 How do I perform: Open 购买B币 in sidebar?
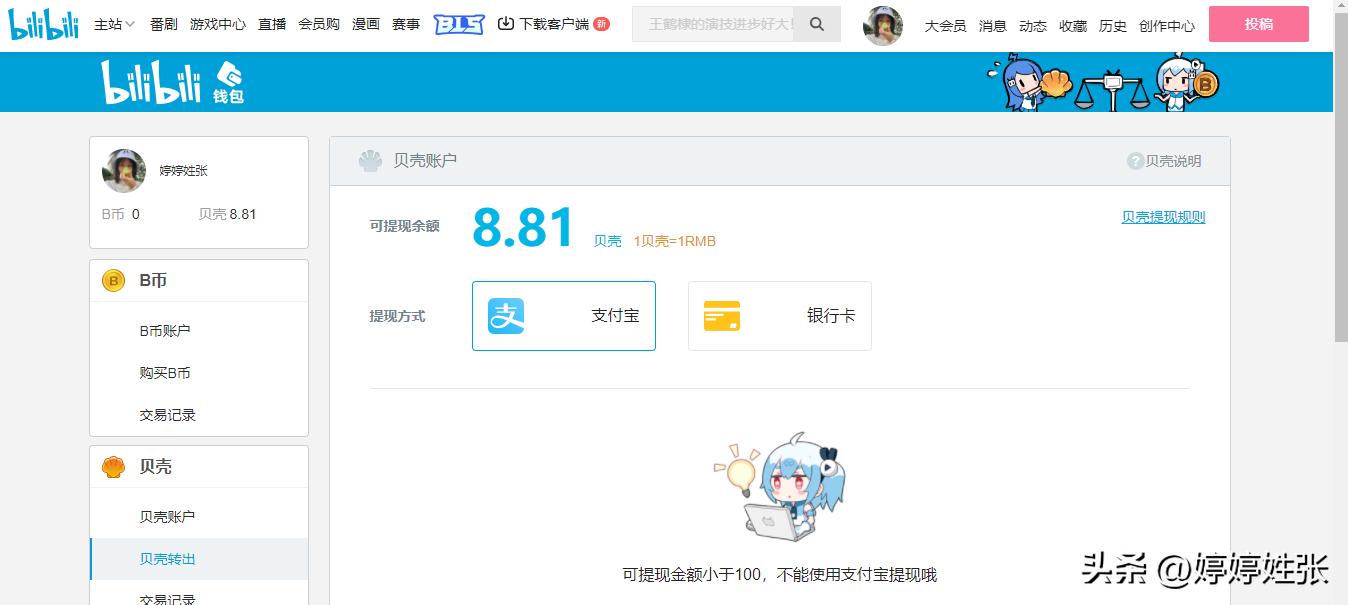tap(165, 373)
